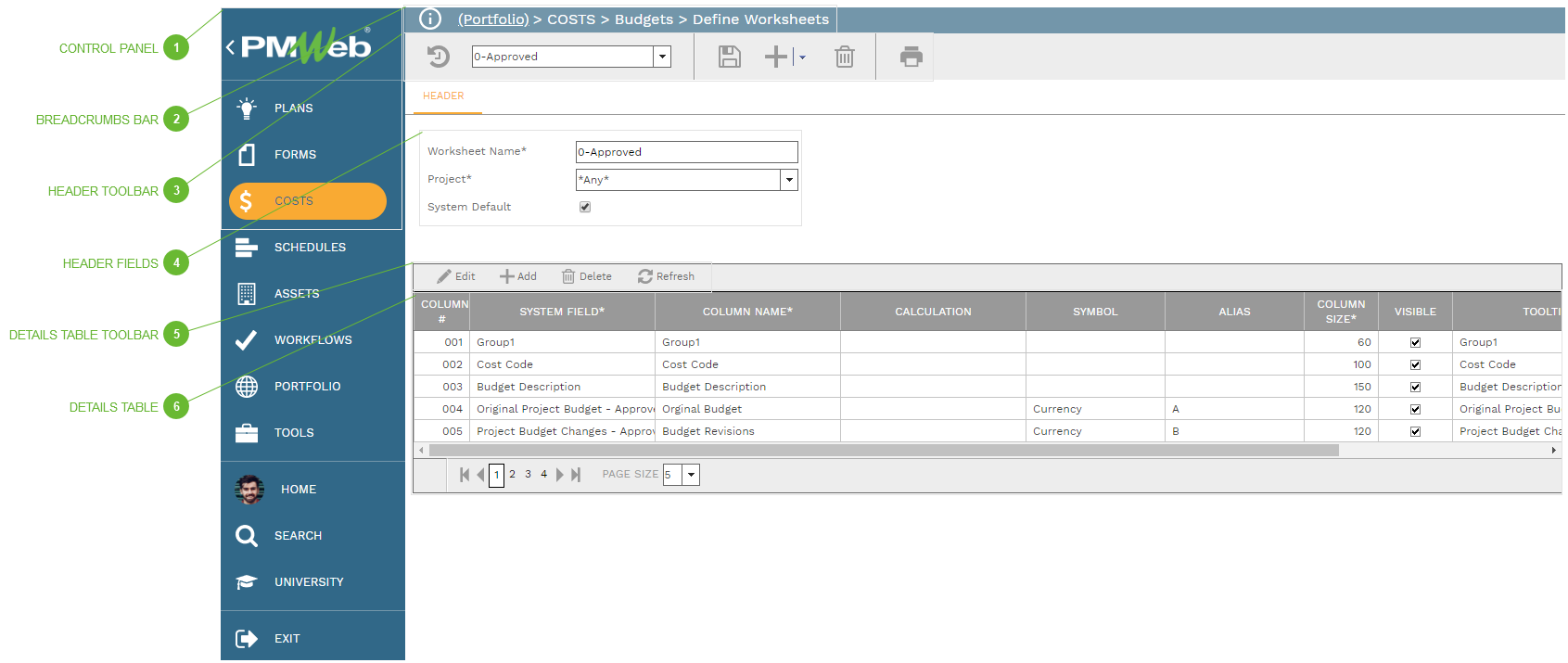Image resolution: width=1568 pixels, height=663 pixels.
Task: Click the plus add-new icon in header toolbar
Action: [776, 57]
